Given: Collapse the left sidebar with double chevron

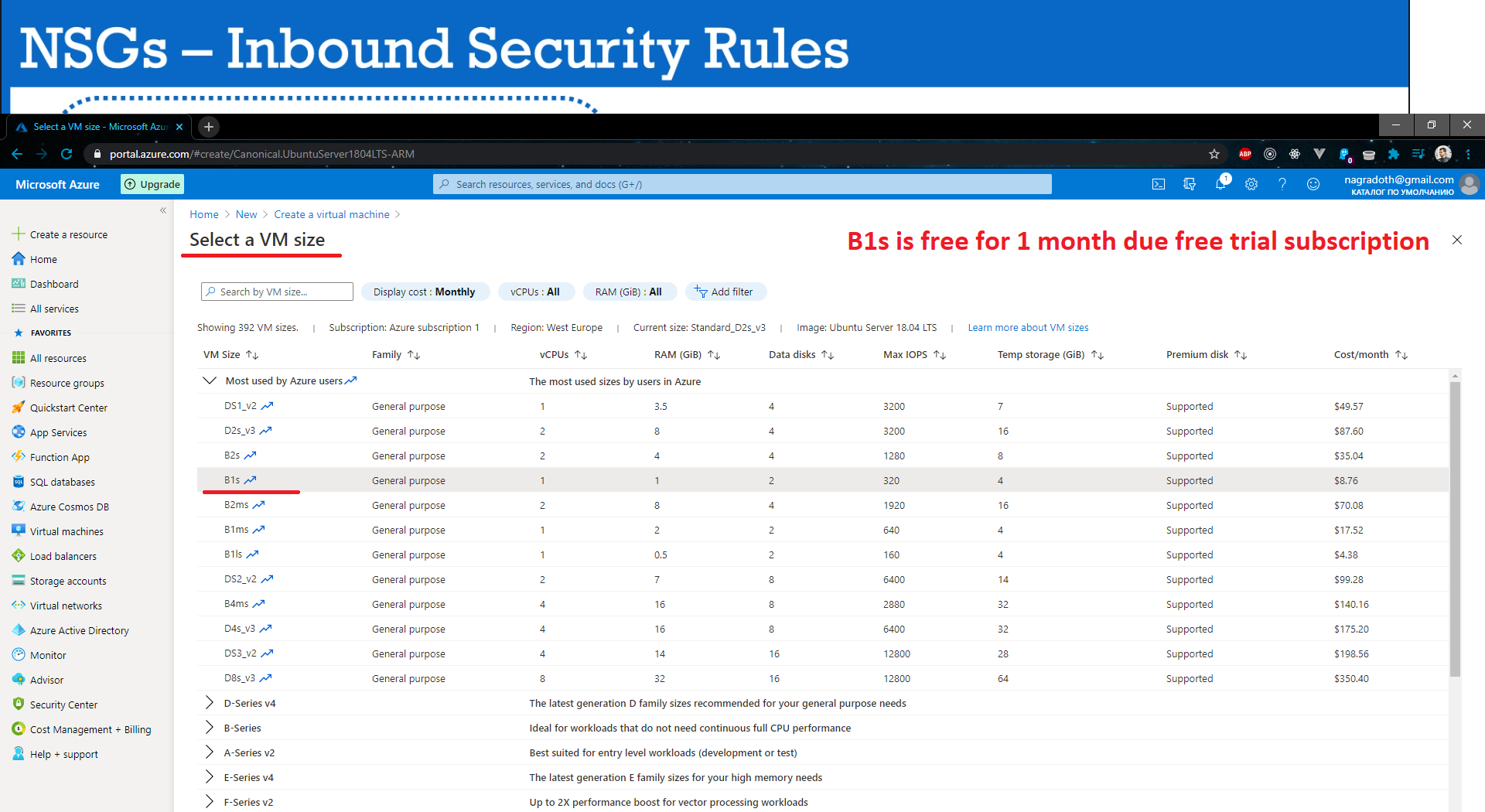Looking at the screenshot, I should [x=163, y=210].
